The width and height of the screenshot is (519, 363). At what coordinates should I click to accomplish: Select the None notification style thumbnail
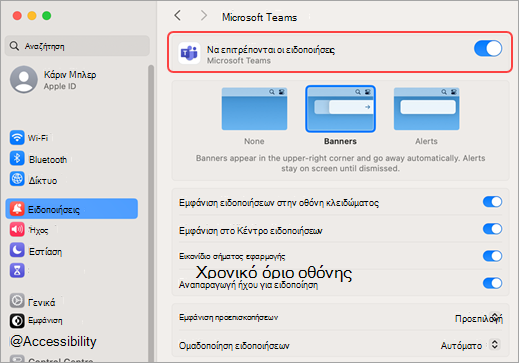point(254,109)
